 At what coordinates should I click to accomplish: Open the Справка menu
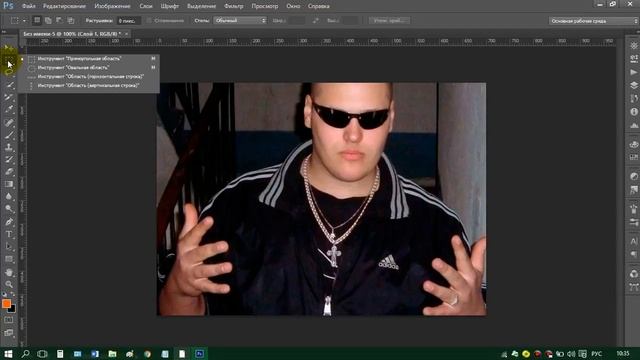click(319, 6)
